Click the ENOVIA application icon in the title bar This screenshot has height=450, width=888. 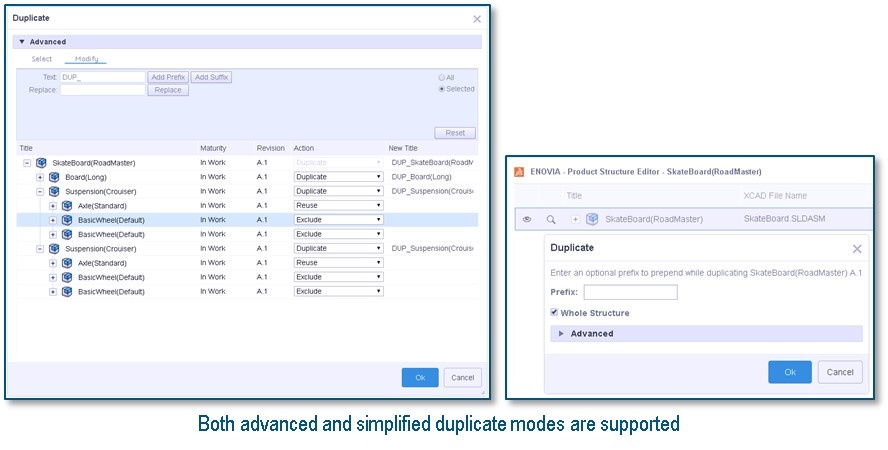pos(519,172)
